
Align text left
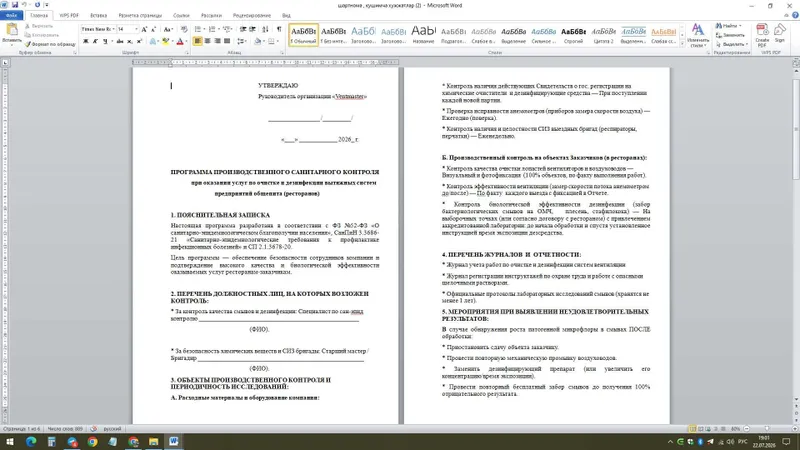point(197,41)
